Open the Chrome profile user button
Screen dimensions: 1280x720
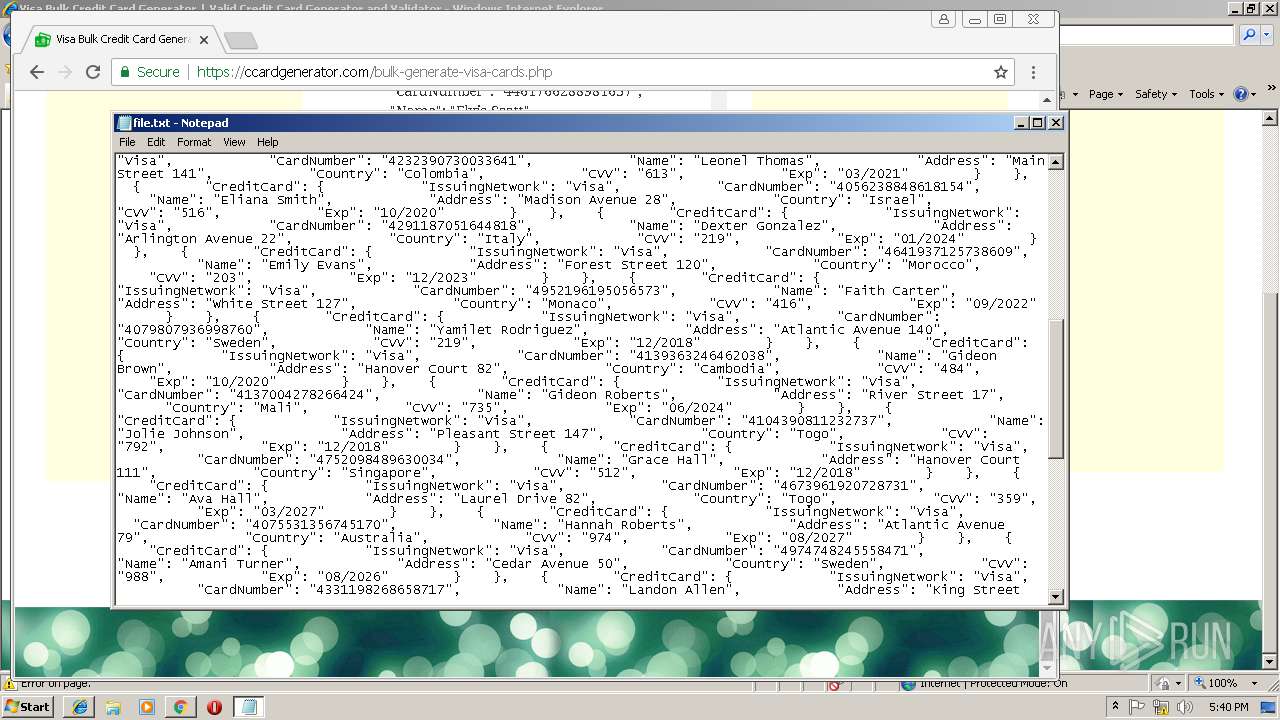[x=943, y=19]
